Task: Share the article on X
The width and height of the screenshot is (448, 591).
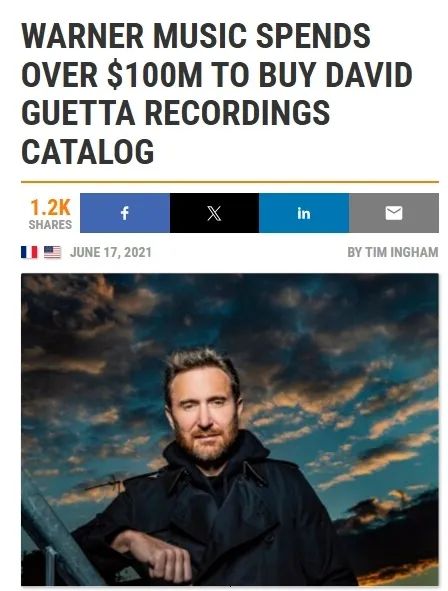Action: click(x=214, y=213)
